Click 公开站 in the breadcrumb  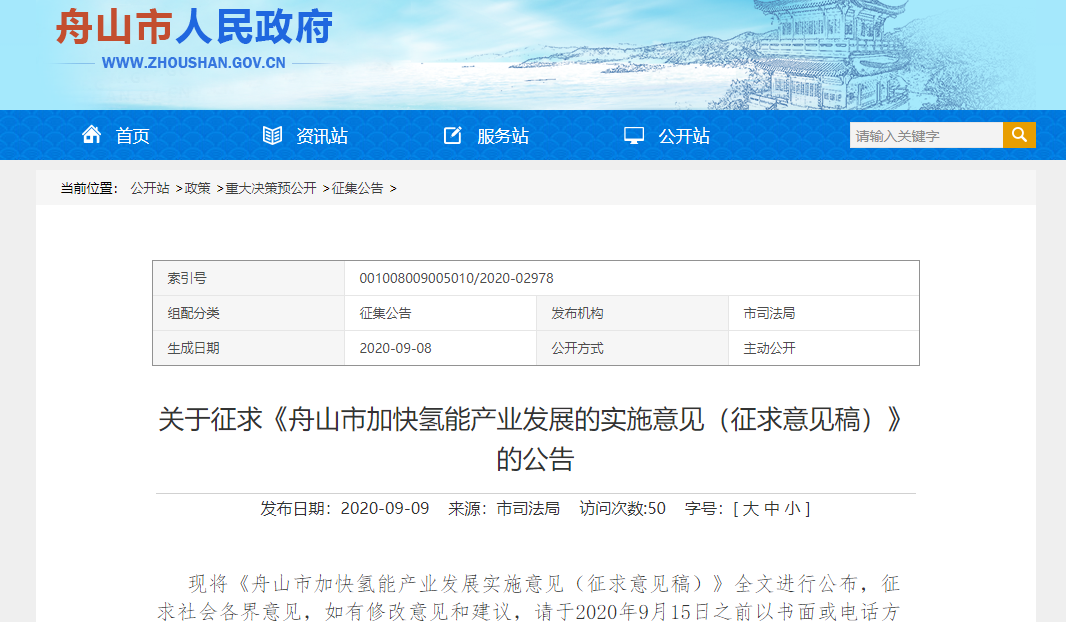pyautogui.click(x=150, y=188)
